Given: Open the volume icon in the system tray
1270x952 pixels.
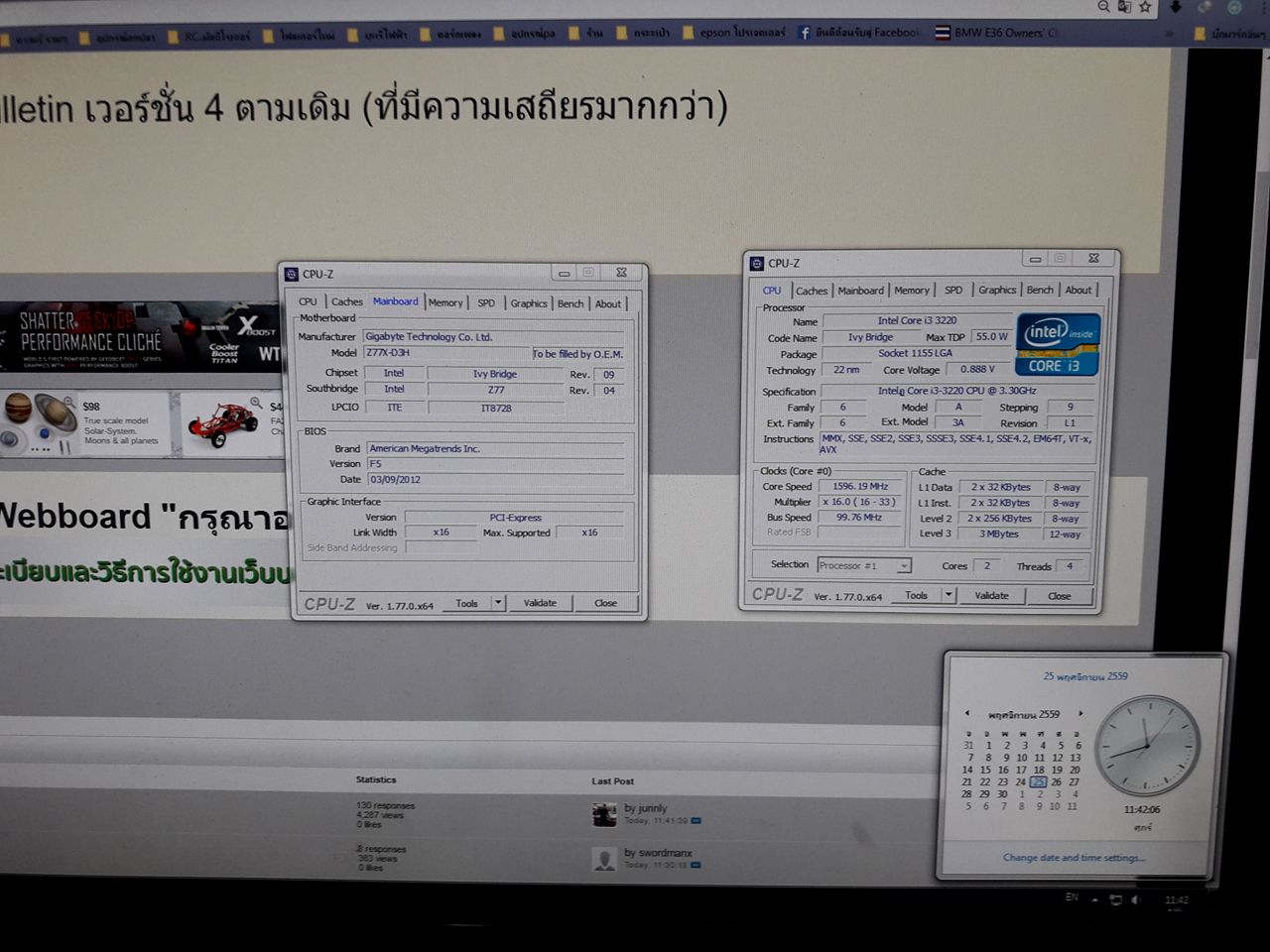Looking at the screenshot, I should (x=1136, y=899).
